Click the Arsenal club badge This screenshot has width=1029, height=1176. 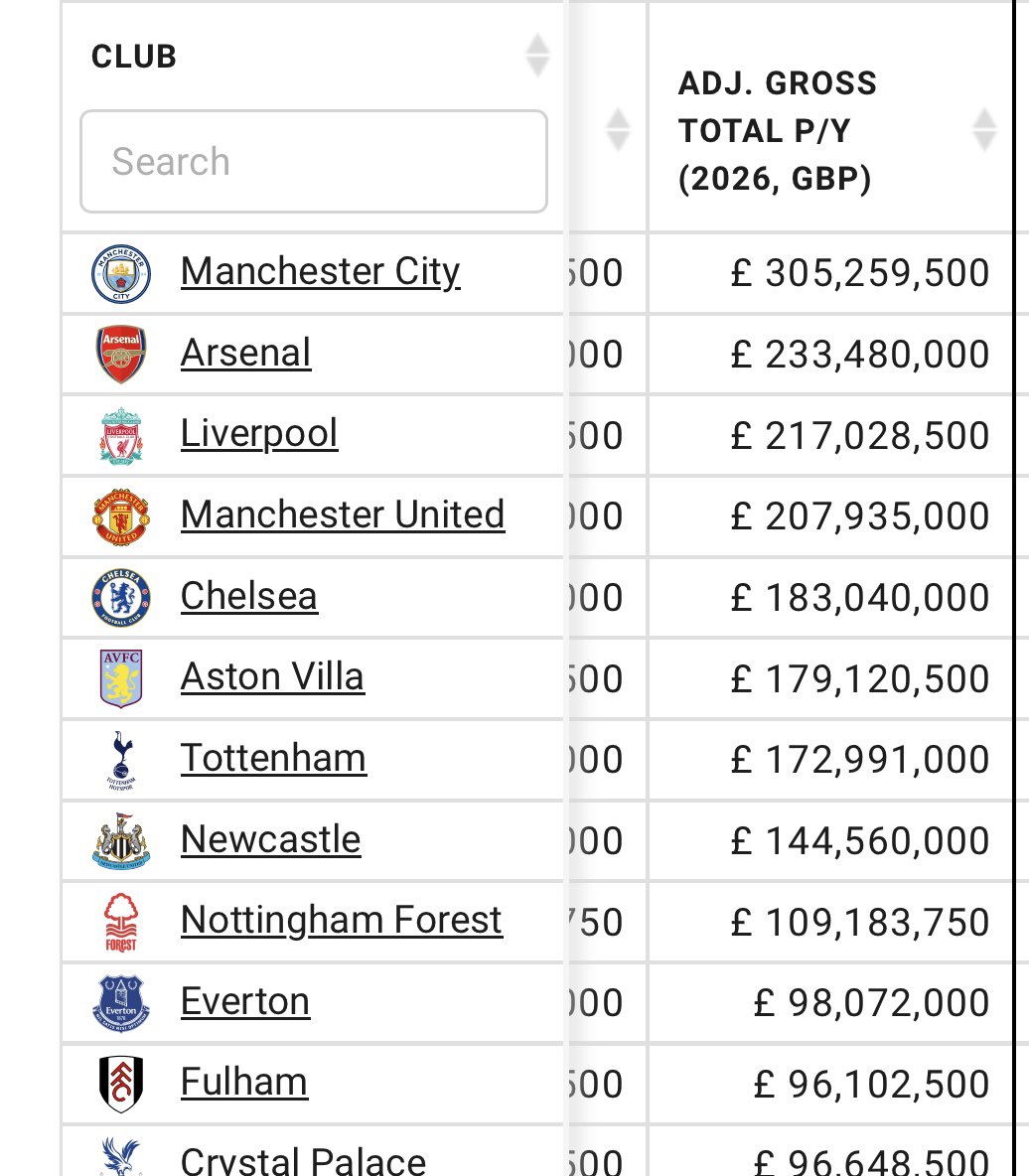[121, 355]
